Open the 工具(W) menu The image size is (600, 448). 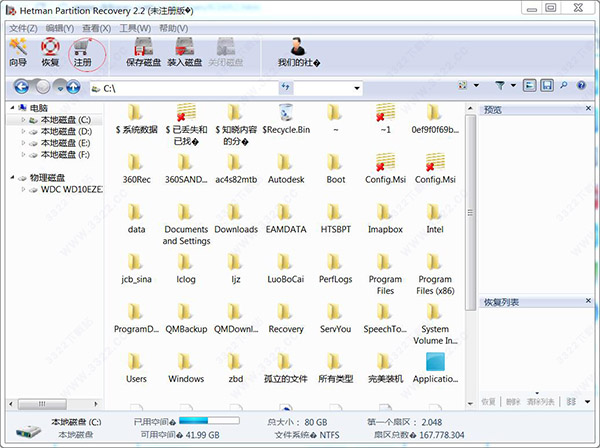pyautogui.click(x=135, y=28)
